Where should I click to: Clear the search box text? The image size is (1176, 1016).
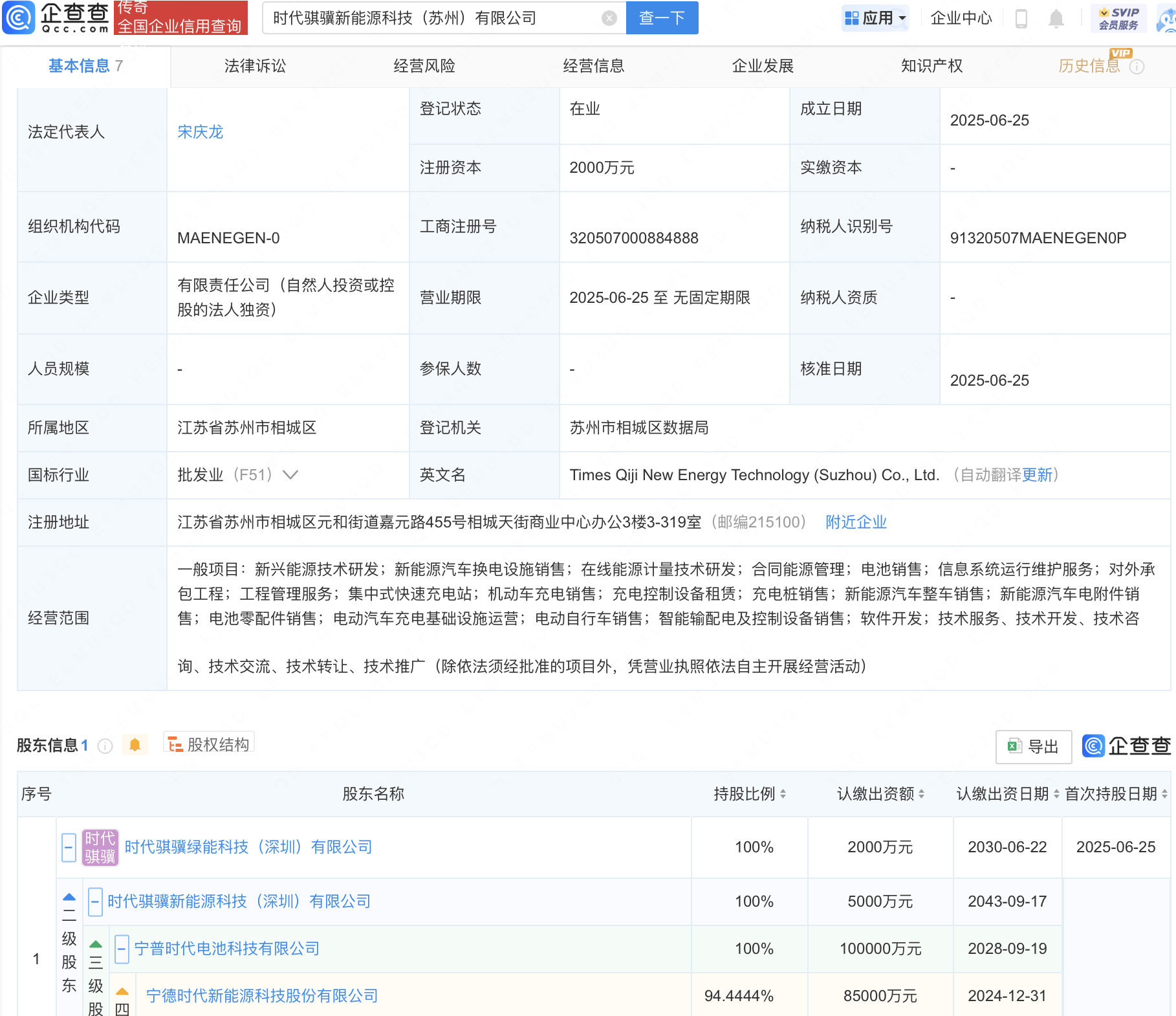pos(609,18)
